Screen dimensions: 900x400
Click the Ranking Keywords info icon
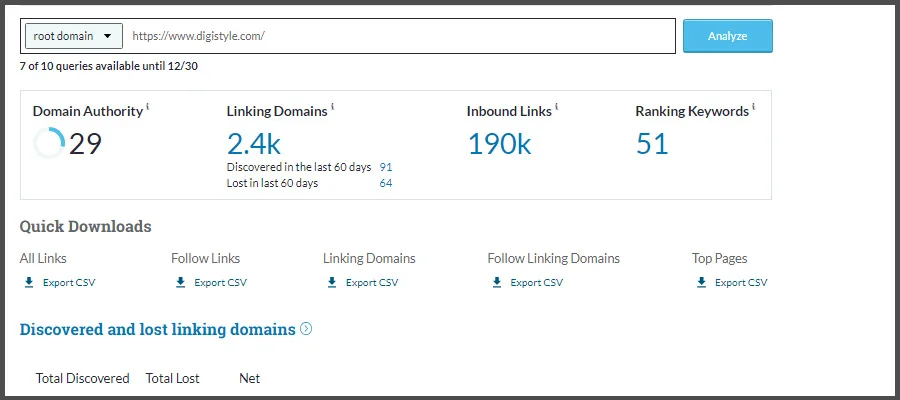click(754, 107)
